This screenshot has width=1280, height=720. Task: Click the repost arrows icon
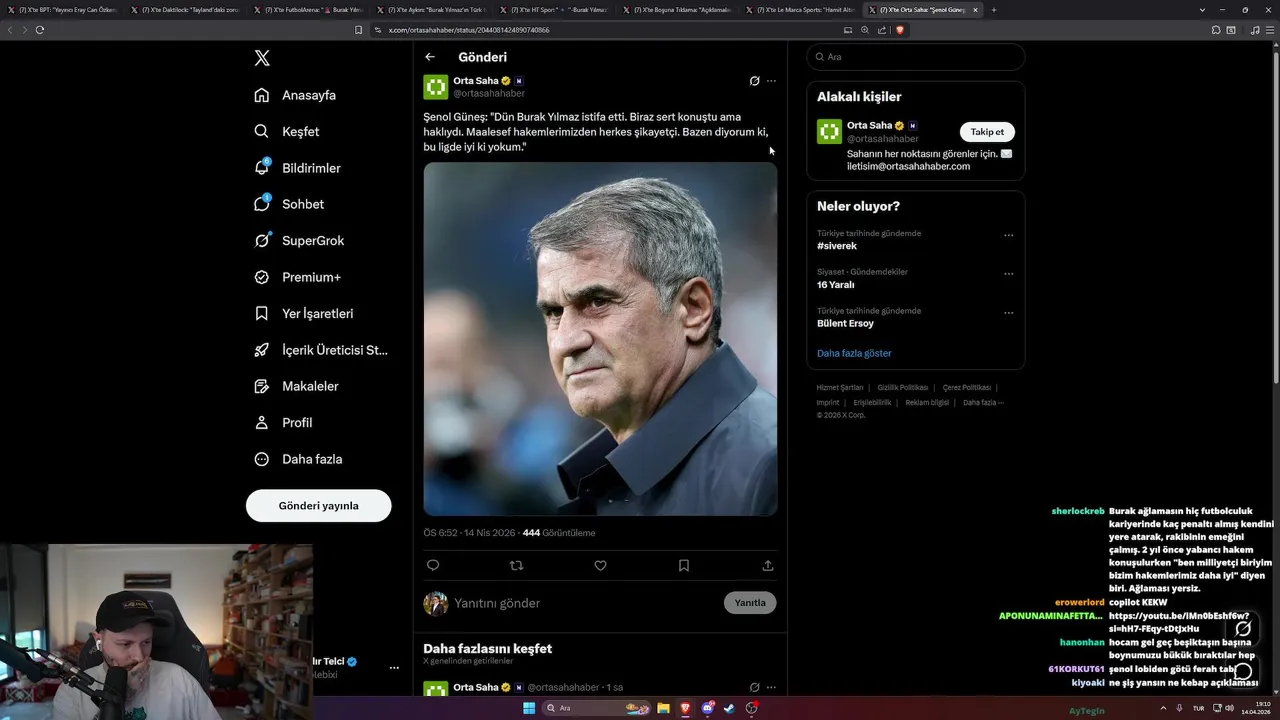(x=516, y=565)
